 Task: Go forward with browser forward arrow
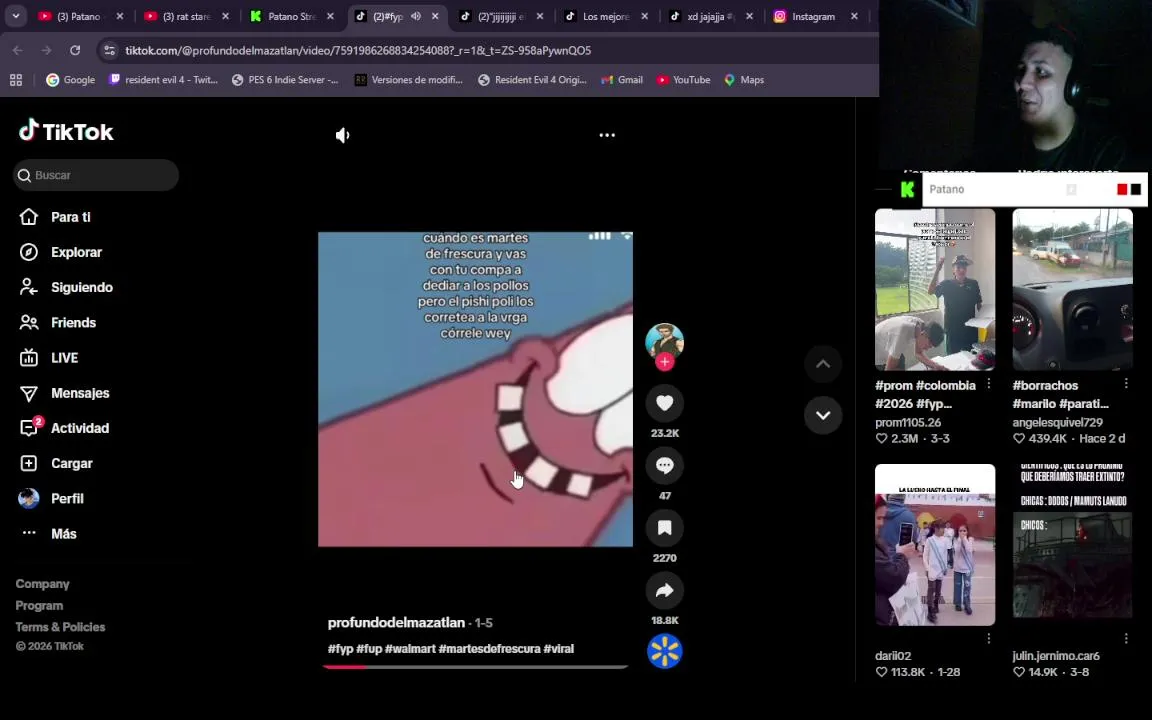pos(46,50)
